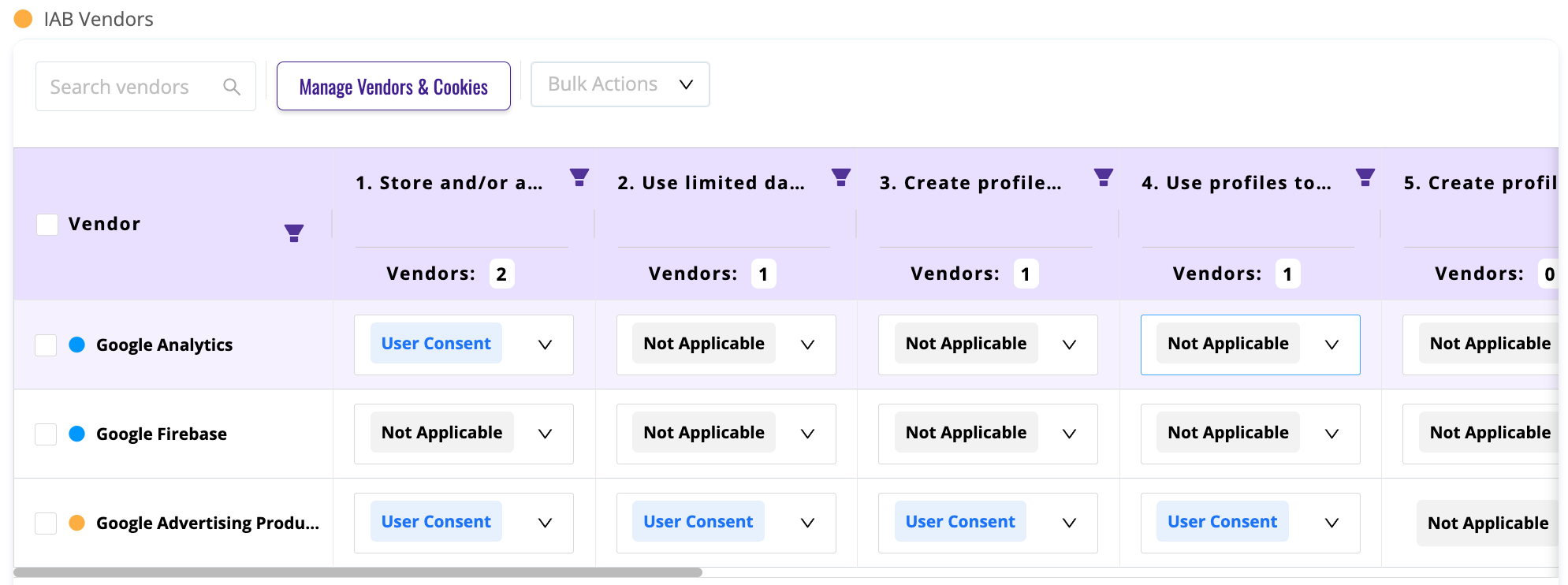Click the Google Analytics vendor name
Image resolution: width=1568 pixels, height=585 pixels.
pos(164,345)
